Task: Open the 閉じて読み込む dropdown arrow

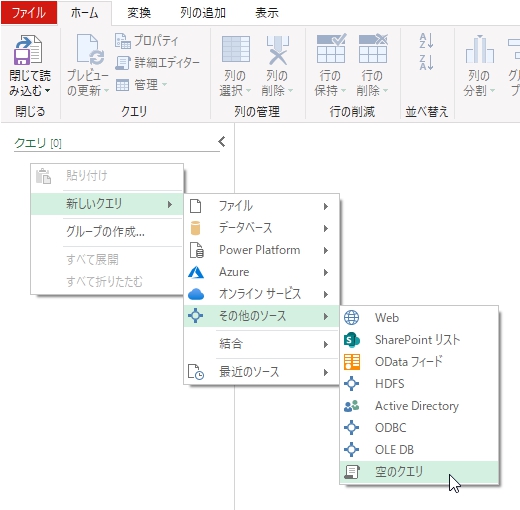Action: (47, 91)
